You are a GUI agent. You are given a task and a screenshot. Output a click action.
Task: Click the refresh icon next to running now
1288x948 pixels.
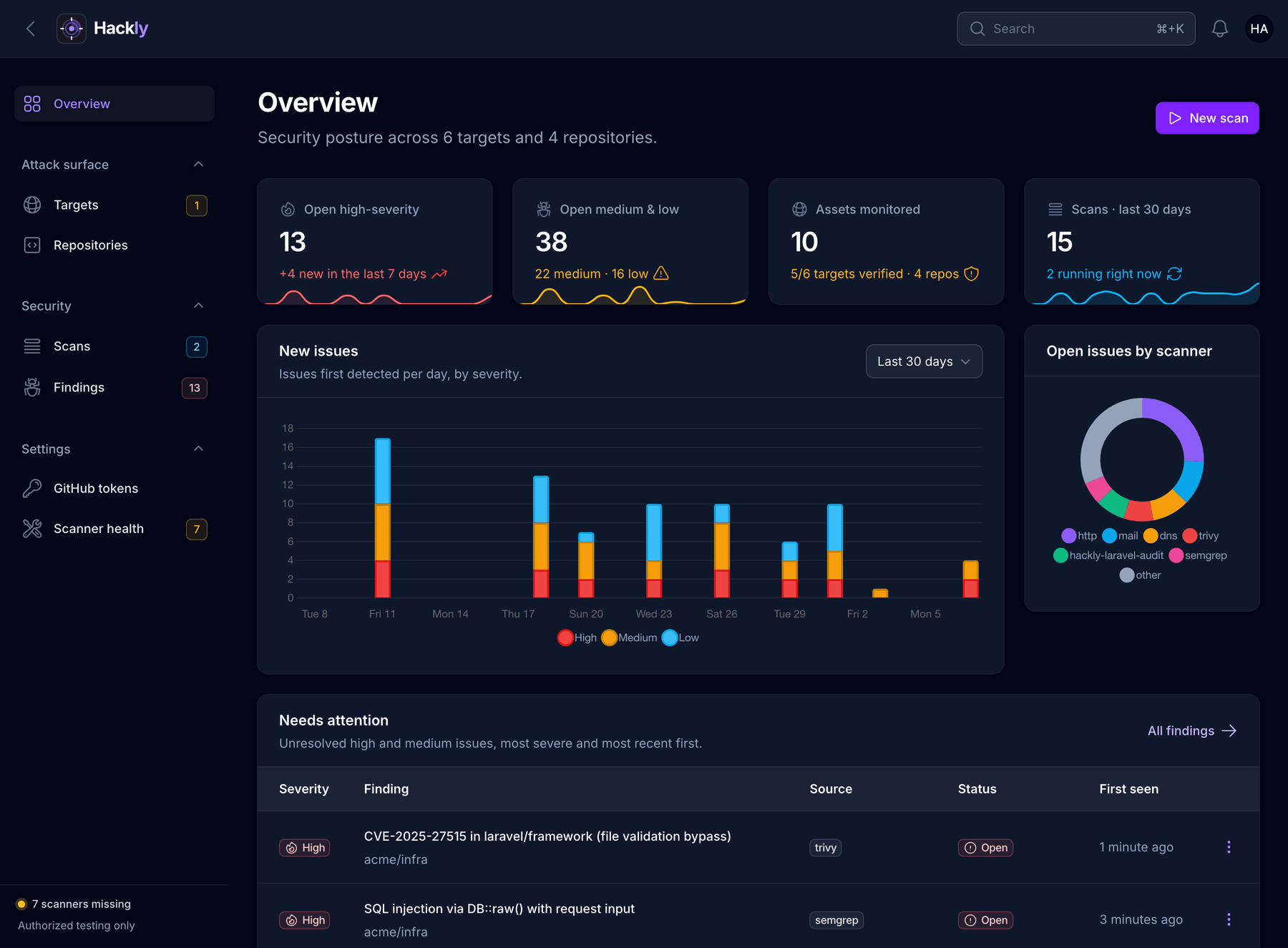(1174, 274)
